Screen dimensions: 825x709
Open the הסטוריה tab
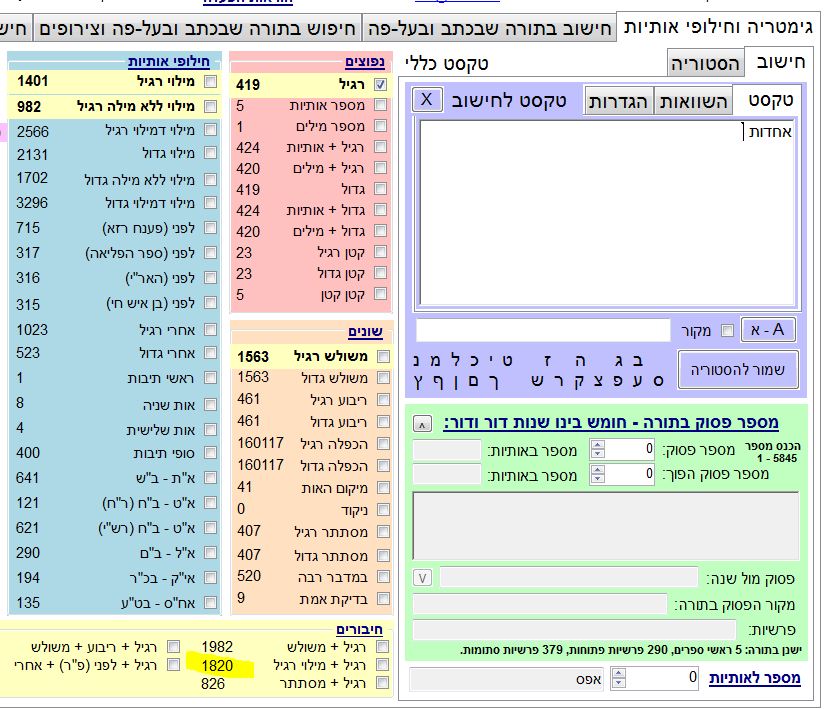click(705, 63)
